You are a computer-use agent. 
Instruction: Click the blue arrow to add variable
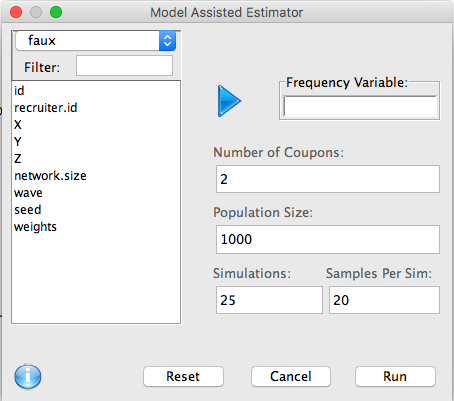pyautogui.click(x=229, y=101)
